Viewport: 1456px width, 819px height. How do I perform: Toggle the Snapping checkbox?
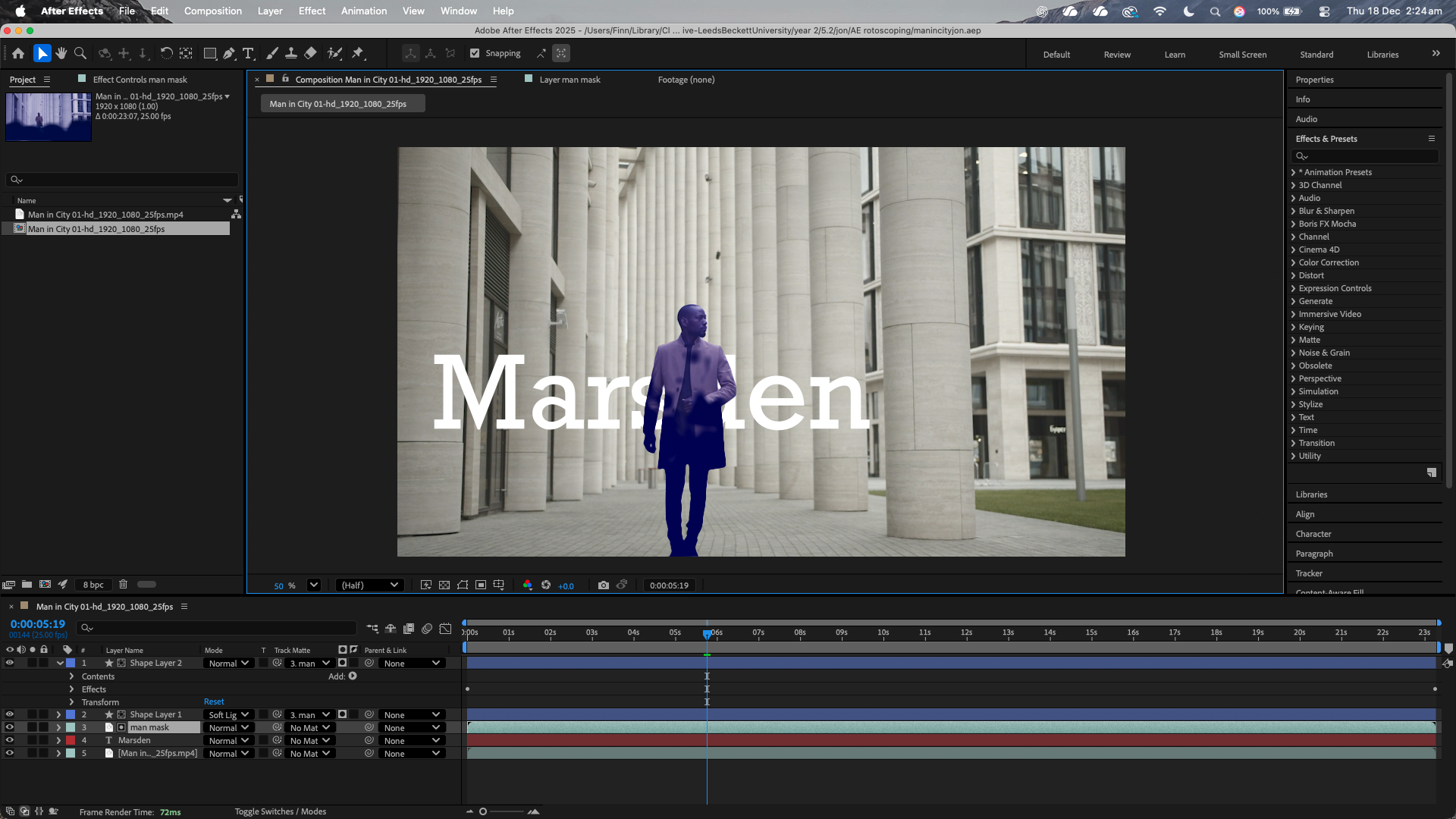(x=475, y=54)
